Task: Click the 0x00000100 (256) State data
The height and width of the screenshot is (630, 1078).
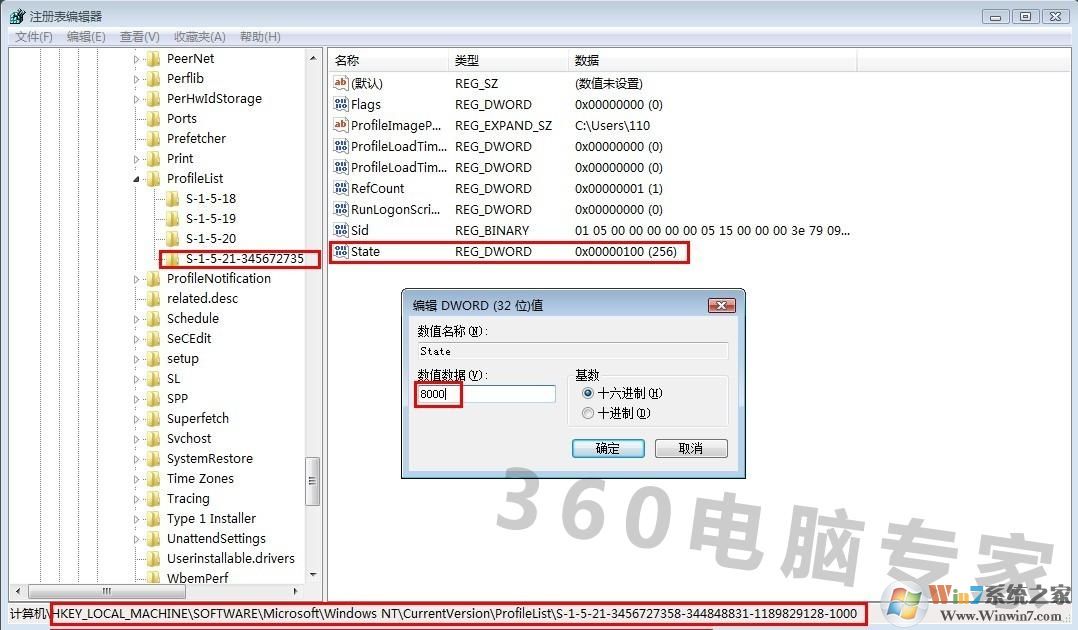Action: (x=626, y=252)
